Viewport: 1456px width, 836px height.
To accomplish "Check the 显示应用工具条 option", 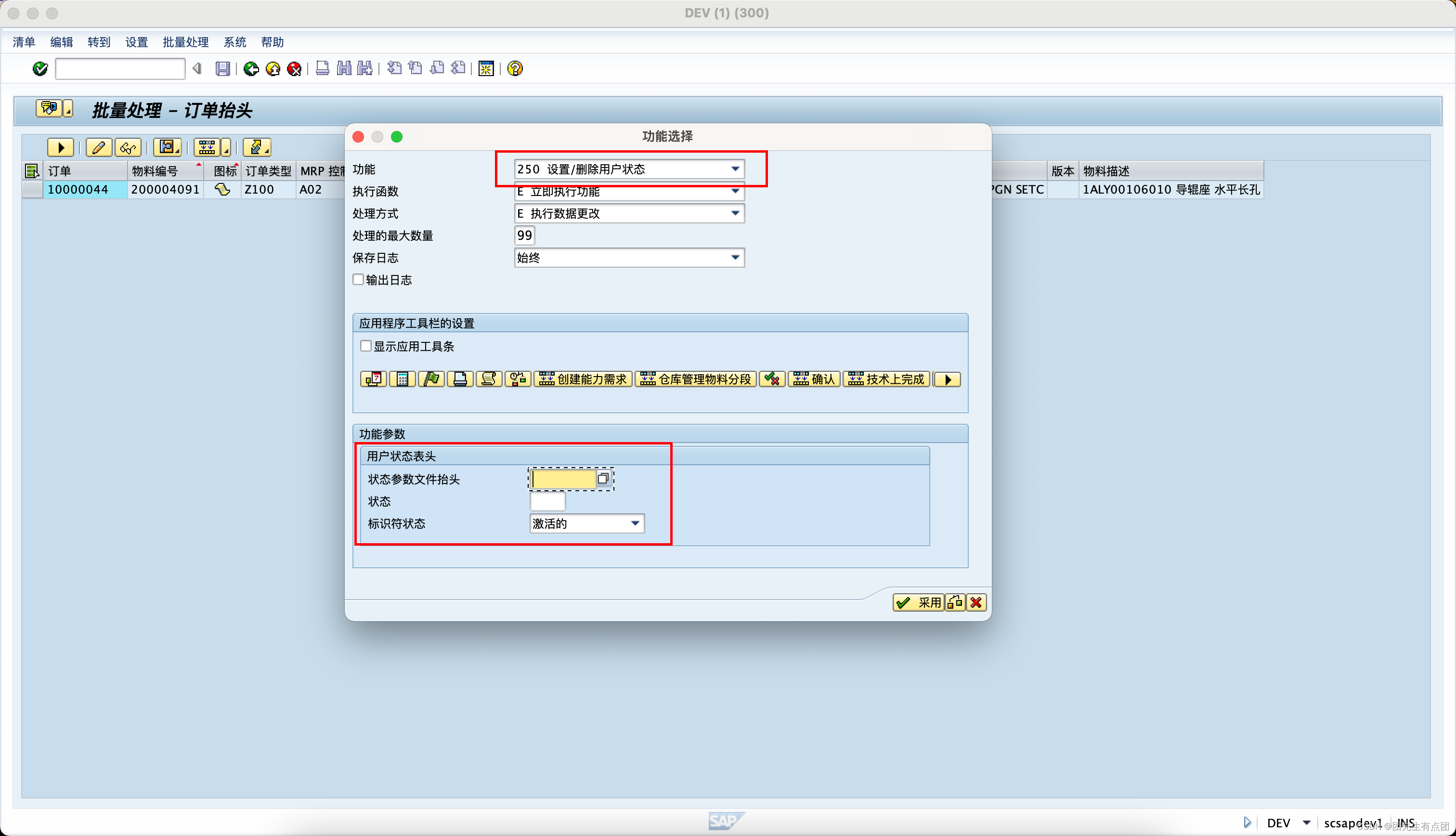I will pos(365,346).
